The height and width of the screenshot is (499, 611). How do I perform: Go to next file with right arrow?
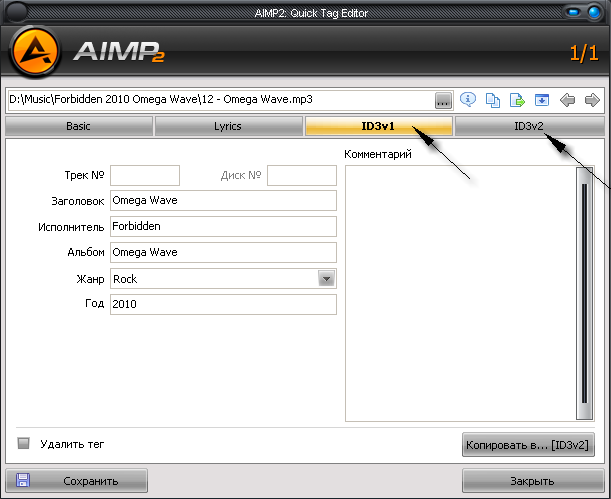(x=592, y=100)
